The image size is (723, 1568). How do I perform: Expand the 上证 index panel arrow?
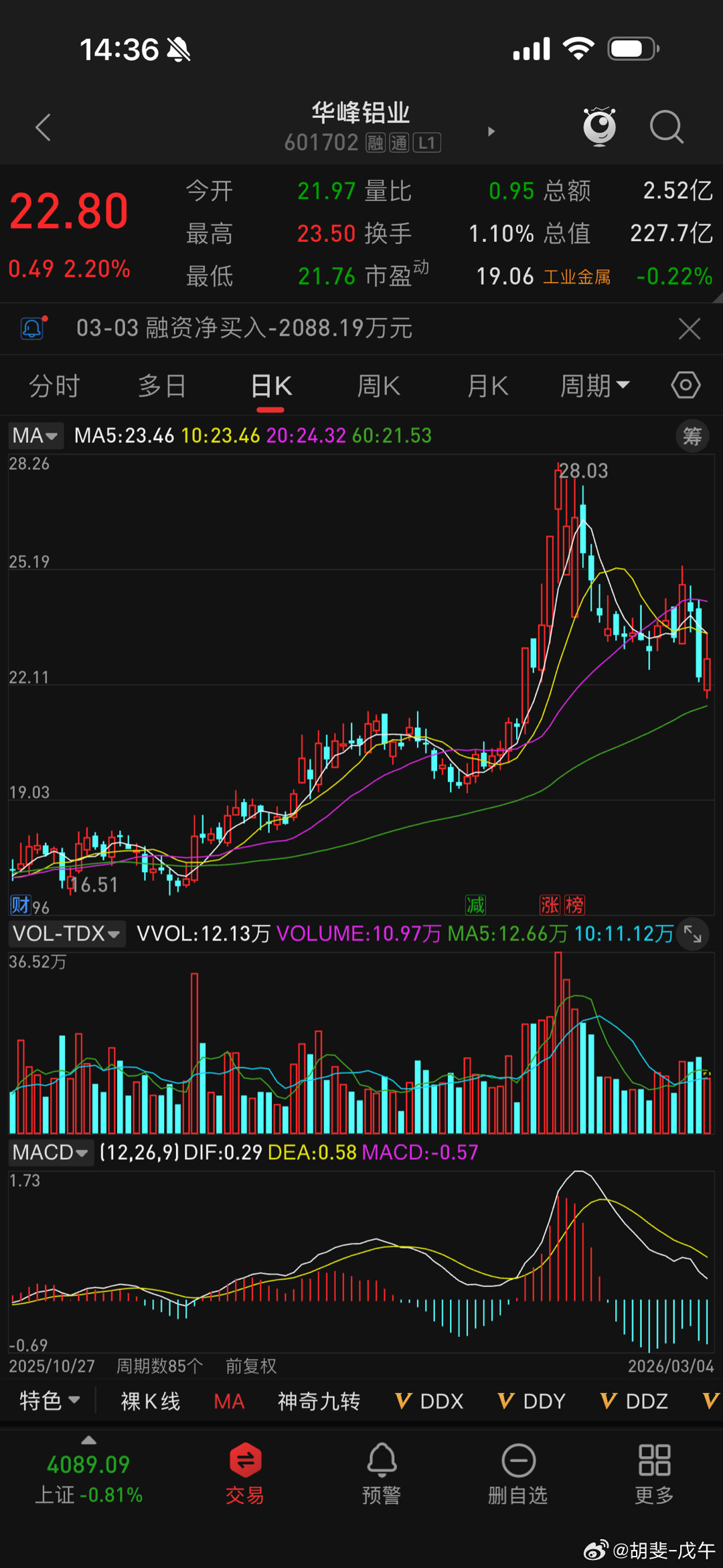(88, 1440)
